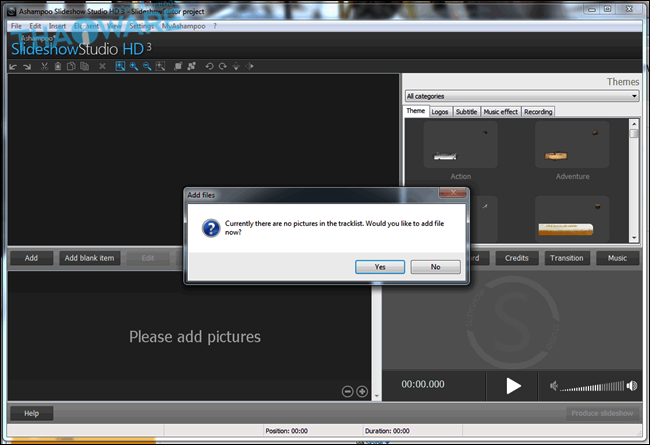Click the Zoom in magnifier icon
Viewport: 650px width, 445px height.
pos(133,66)
